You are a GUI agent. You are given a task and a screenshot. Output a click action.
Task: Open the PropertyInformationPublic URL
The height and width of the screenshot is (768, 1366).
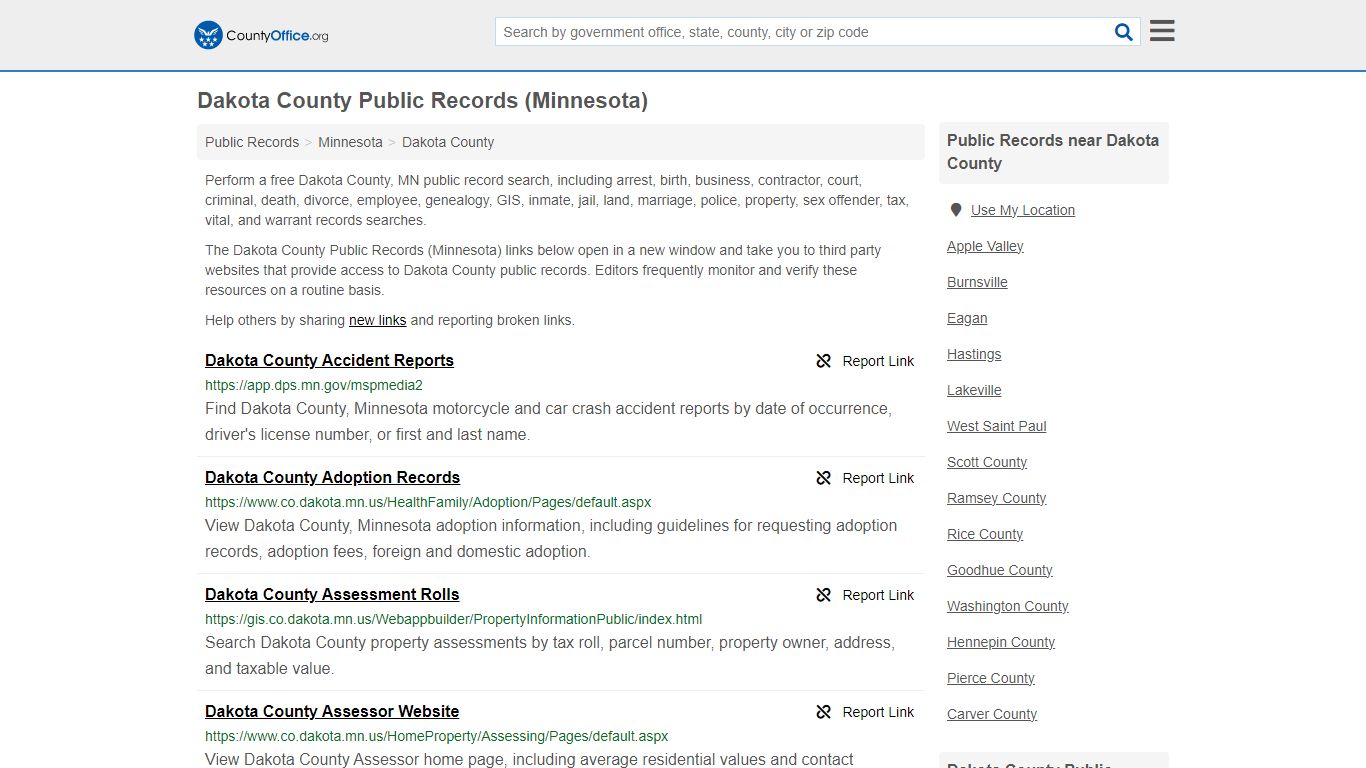[454, 619]
